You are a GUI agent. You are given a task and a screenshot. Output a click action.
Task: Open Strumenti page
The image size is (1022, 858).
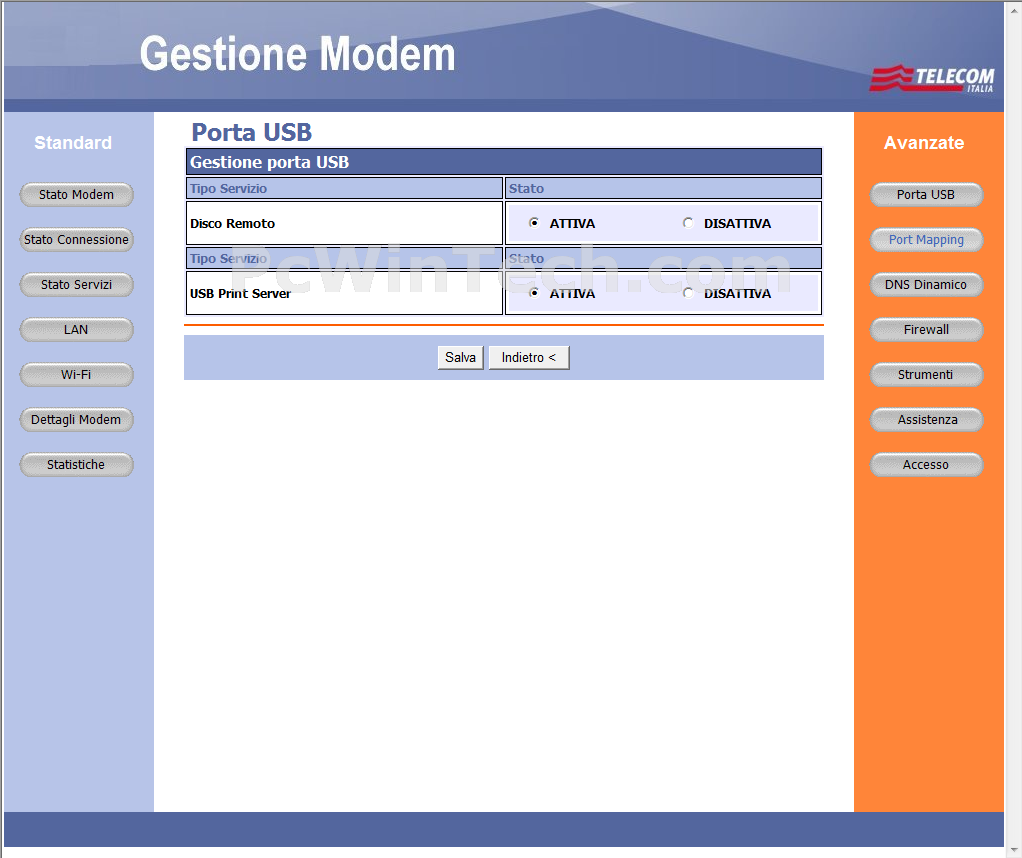click(926, 374)
